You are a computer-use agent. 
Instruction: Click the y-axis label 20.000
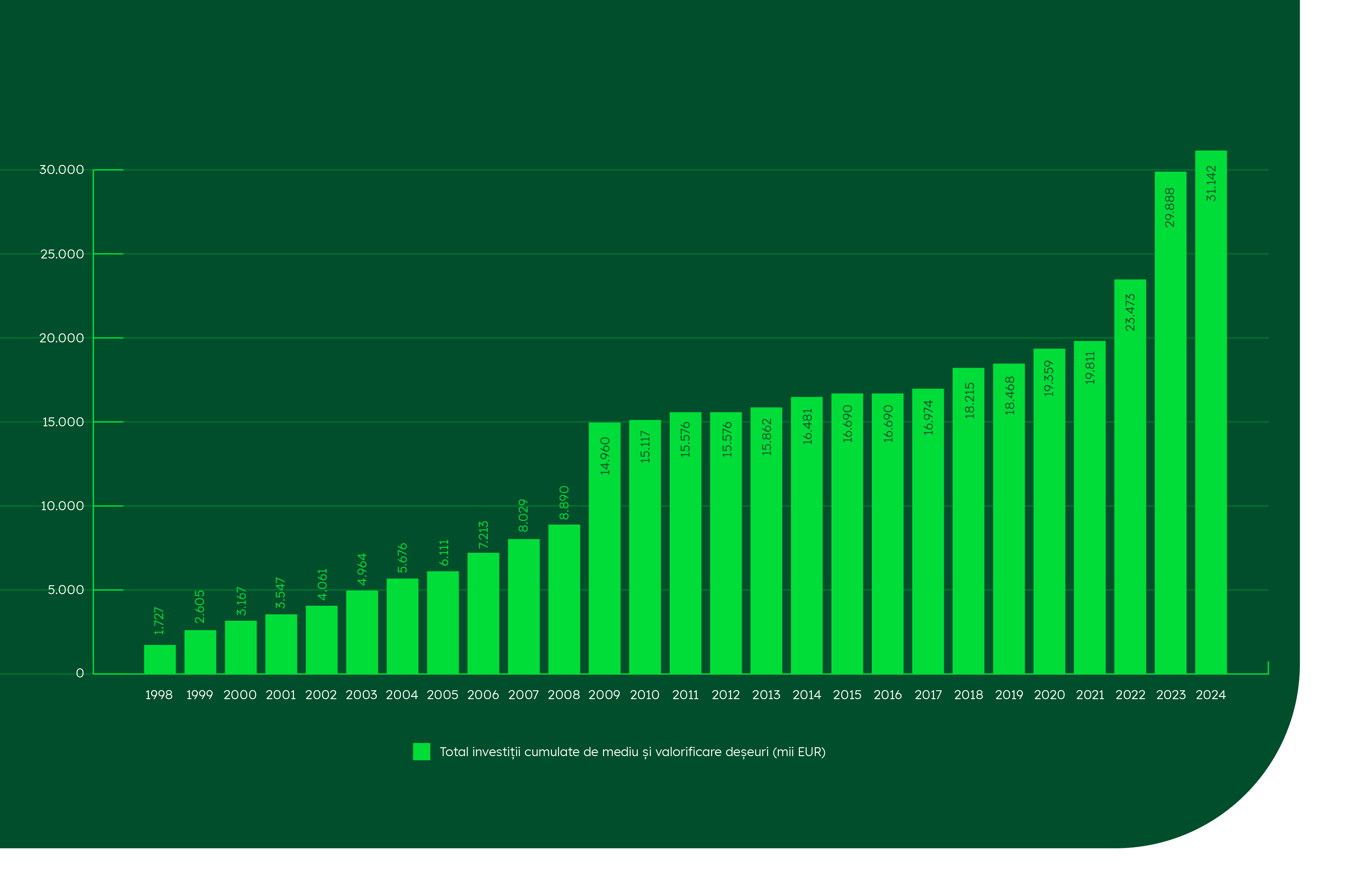(61, 338)
